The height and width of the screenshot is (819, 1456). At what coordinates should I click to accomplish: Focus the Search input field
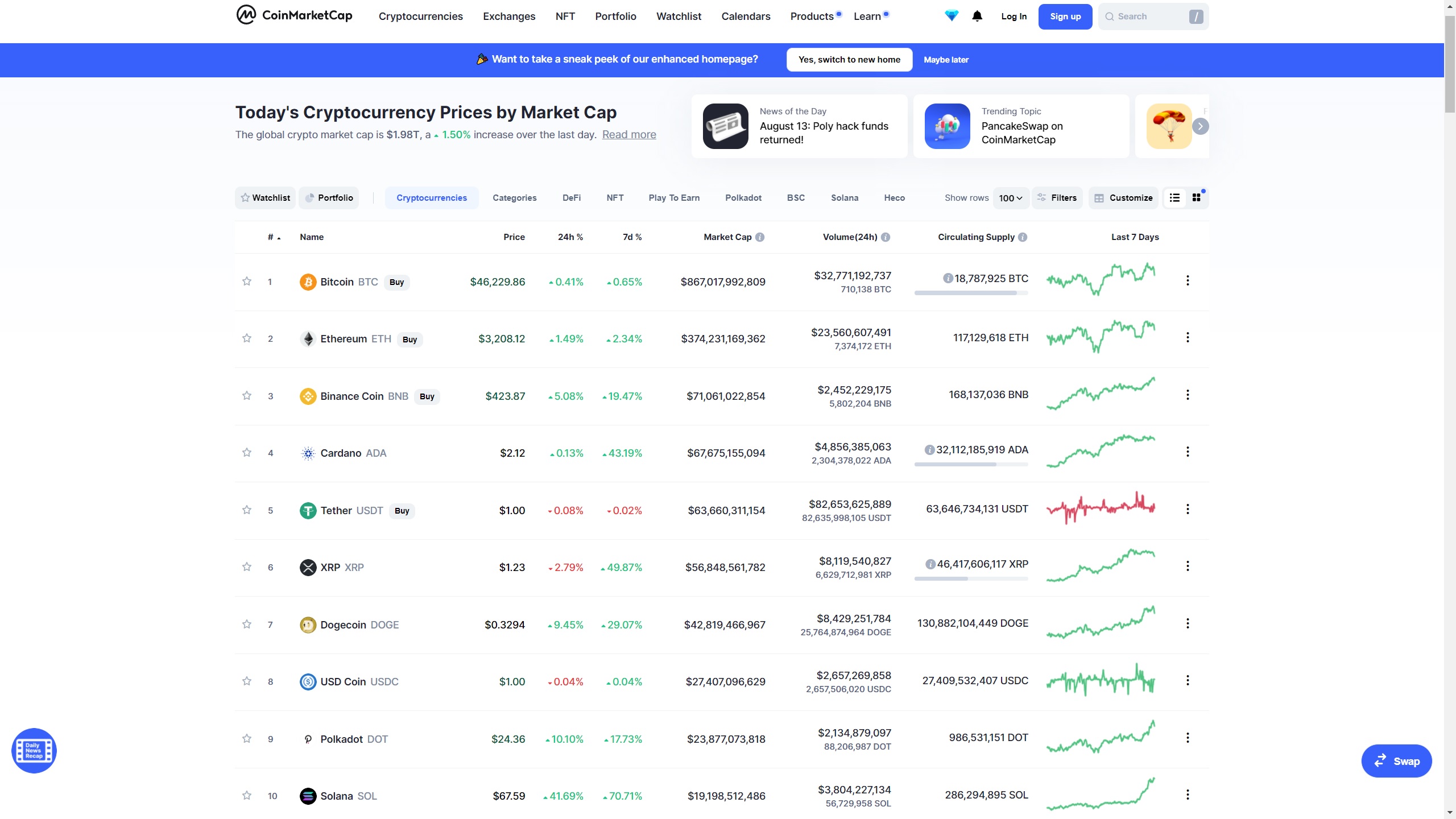[x=1153, y=16]
